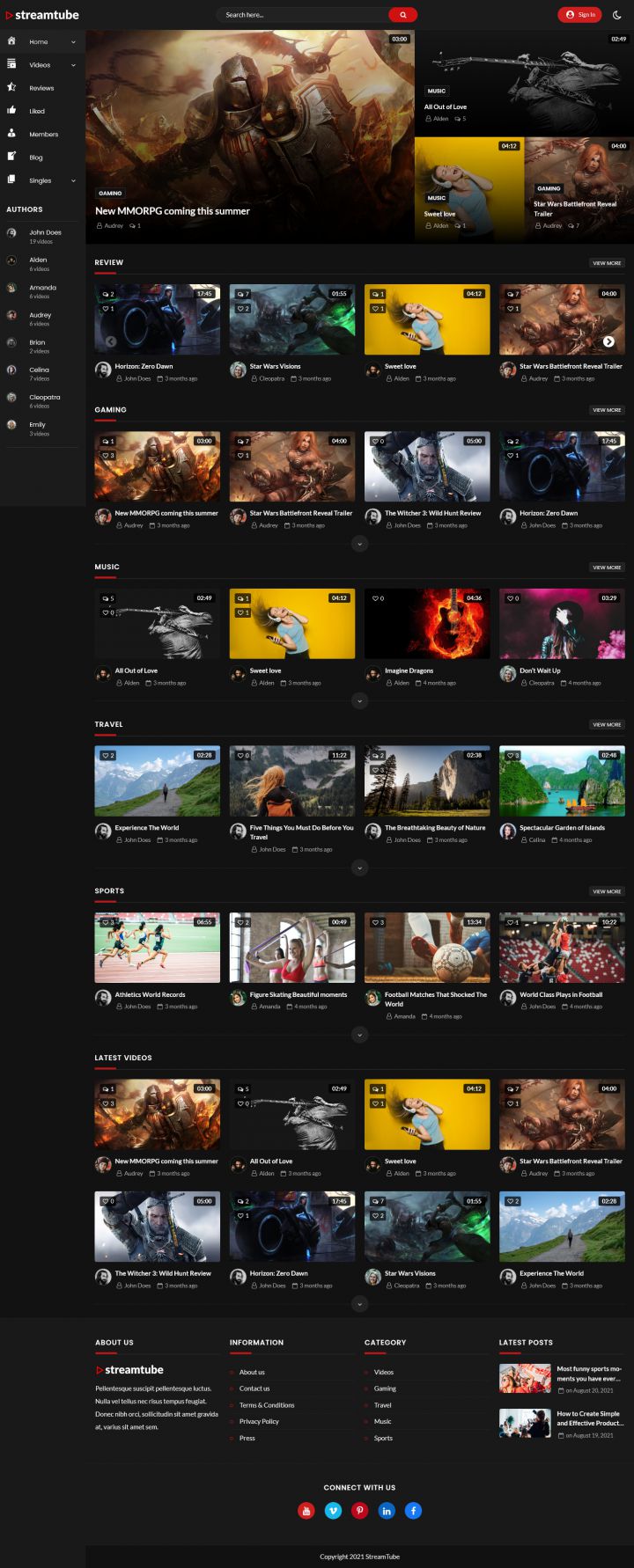This screenshot has height=1568, width=634.
Task: Open Athletics World Records thumbnail
Action: 158,948
